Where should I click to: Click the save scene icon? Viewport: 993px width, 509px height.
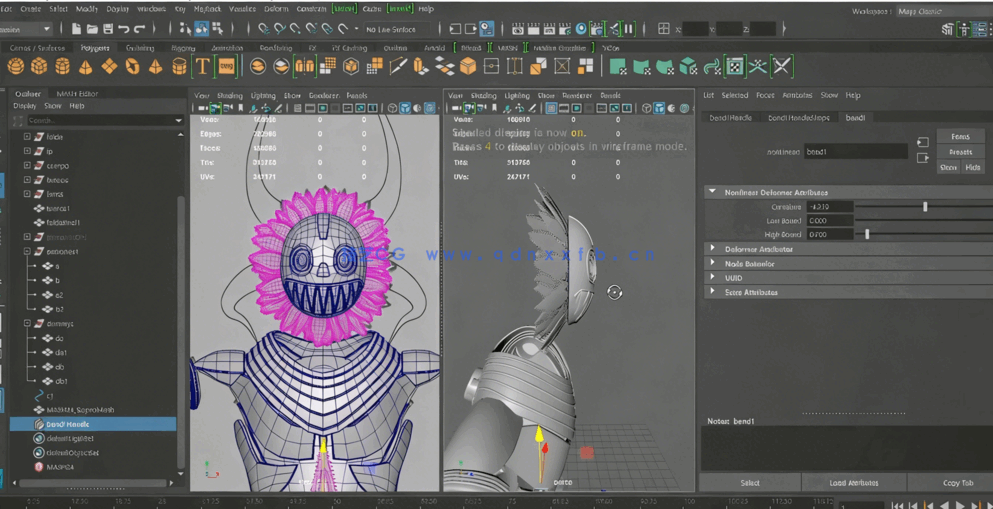[x=107, y=29]
